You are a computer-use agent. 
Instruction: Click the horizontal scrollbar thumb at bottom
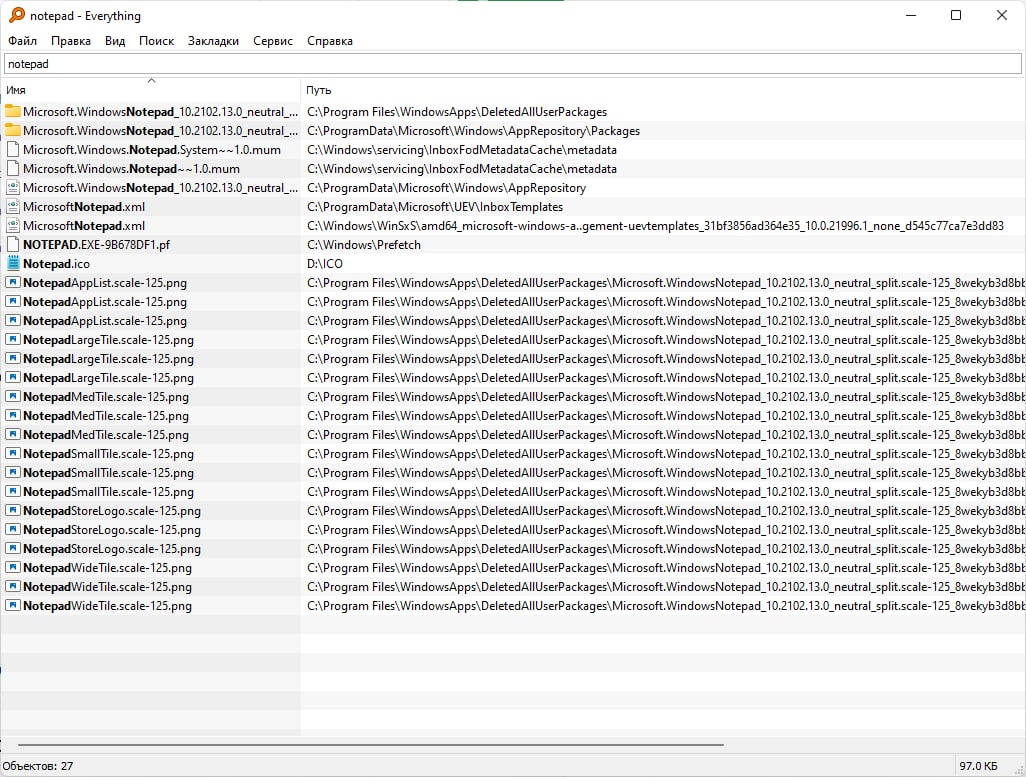pos(370,744)
